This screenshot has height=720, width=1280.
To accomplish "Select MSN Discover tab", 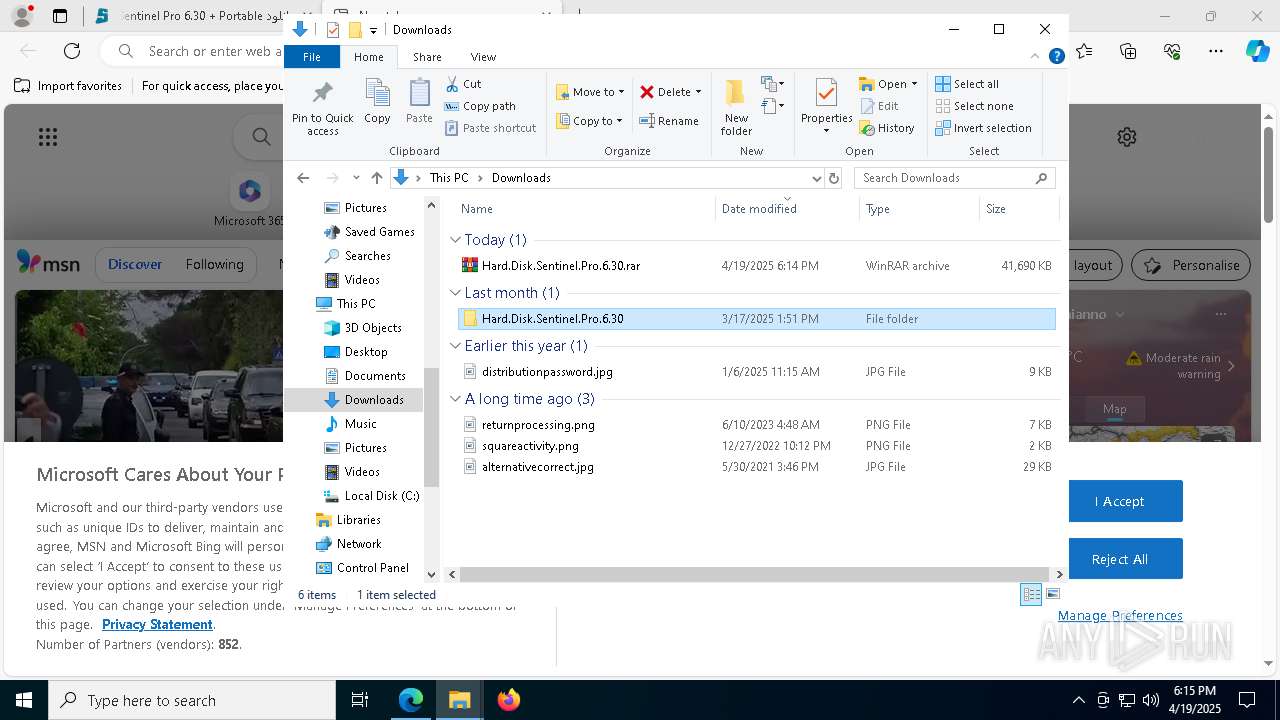I will coord(135,265).
